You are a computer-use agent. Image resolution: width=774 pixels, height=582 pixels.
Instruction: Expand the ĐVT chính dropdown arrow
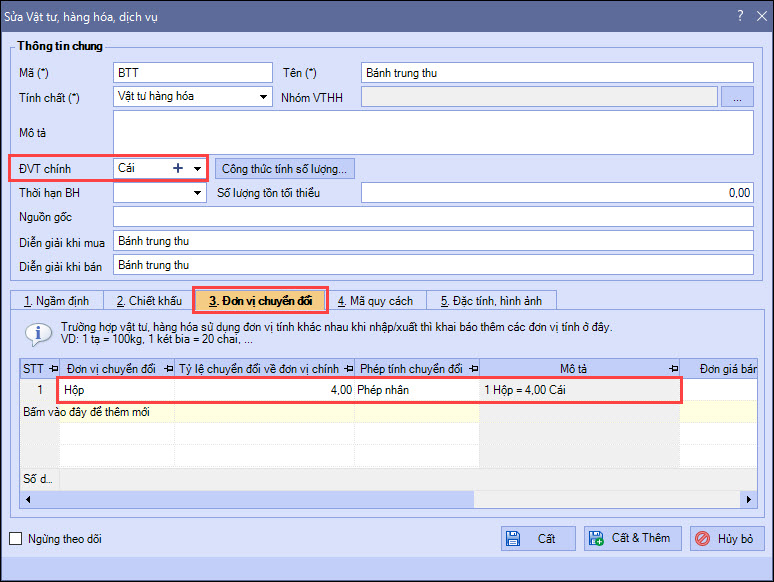pos(197,169)
